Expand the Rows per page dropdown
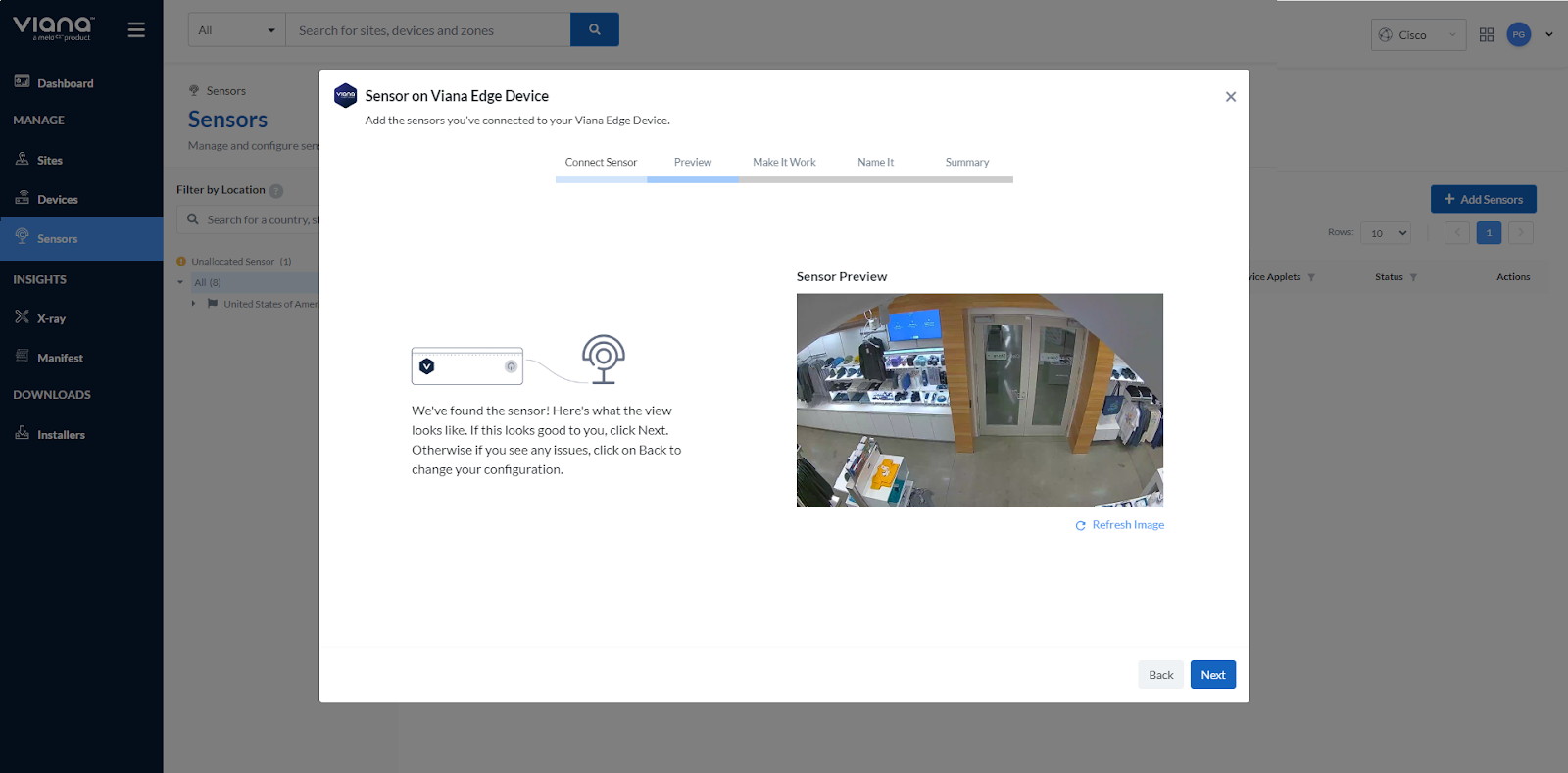 coord(1385,233)
